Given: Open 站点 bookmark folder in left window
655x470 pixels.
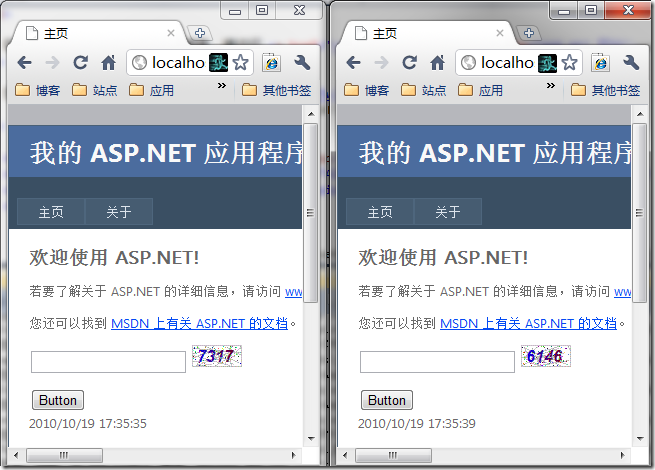Looking at the screenshot, I should pos(94,90).
